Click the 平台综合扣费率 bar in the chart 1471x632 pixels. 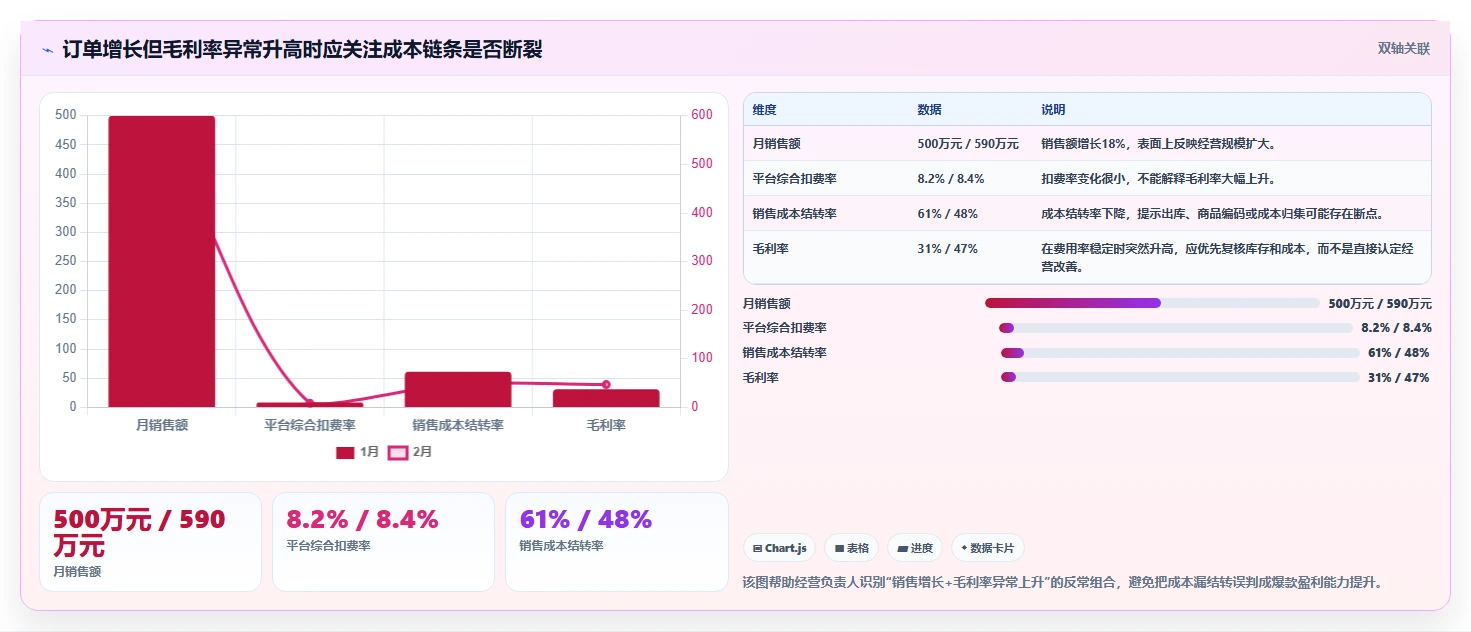click(310, 405)
